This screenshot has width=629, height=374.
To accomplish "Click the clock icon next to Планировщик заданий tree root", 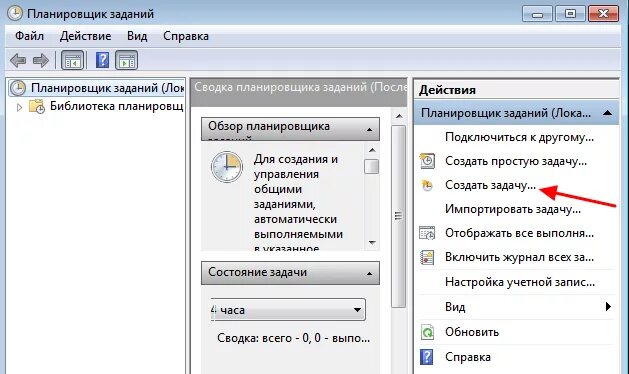I will 18,88.
